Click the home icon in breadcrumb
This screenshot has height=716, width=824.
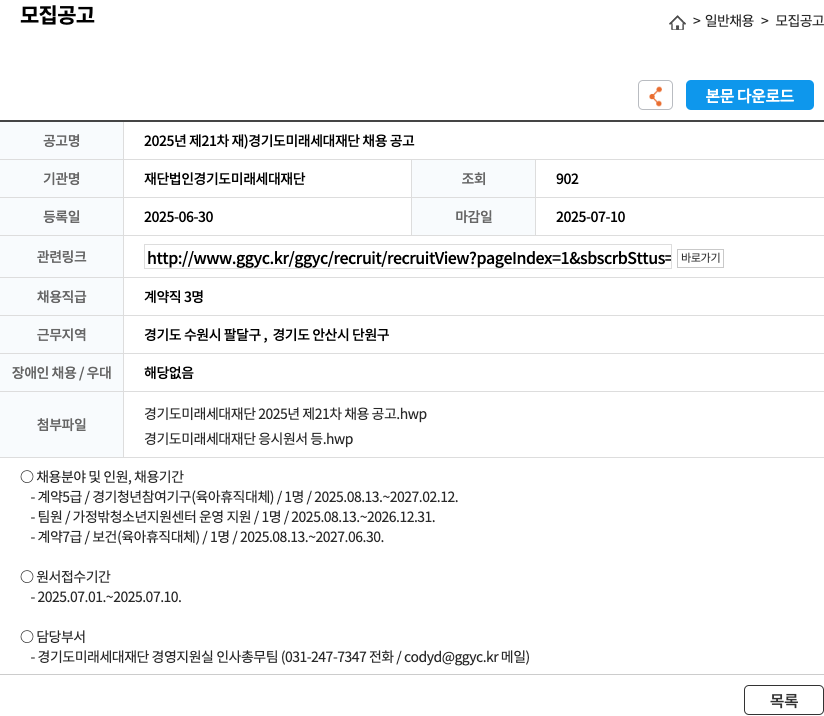(x=677, y=22)
